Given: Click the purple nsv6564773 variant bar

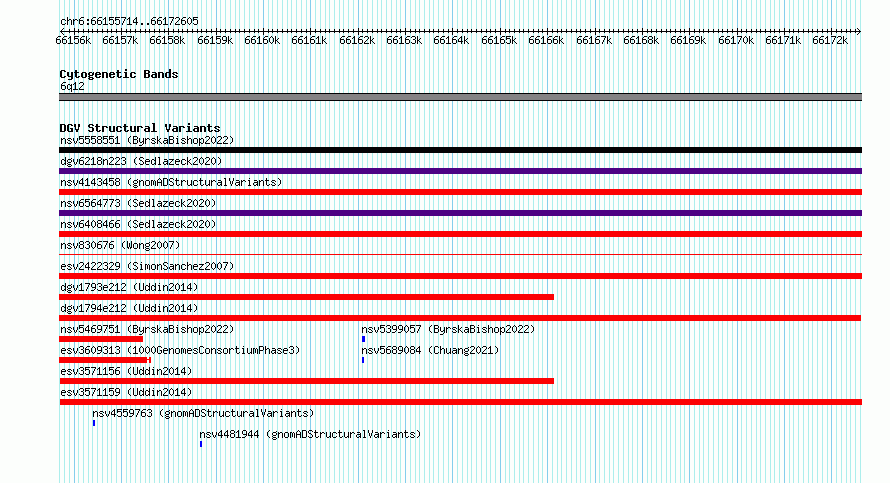Looking at the screenshot, I should click(460, 213).
